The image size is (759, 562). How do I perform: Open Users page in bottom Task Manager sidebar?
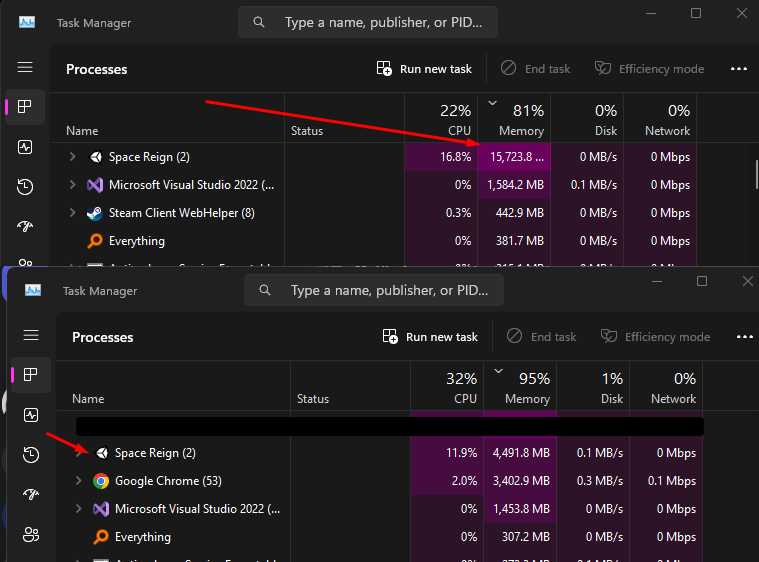tap(31, 534)
